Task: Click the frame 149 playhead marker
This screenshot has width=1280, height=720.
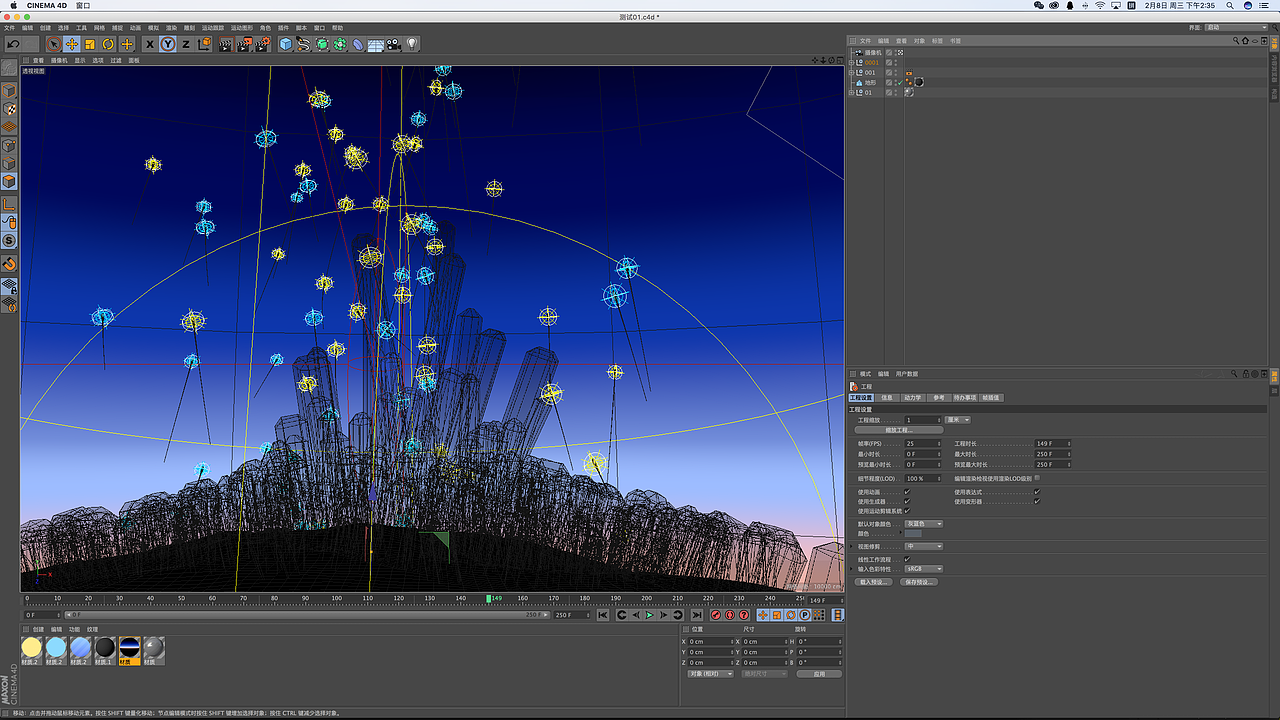Action: [490, 598]
